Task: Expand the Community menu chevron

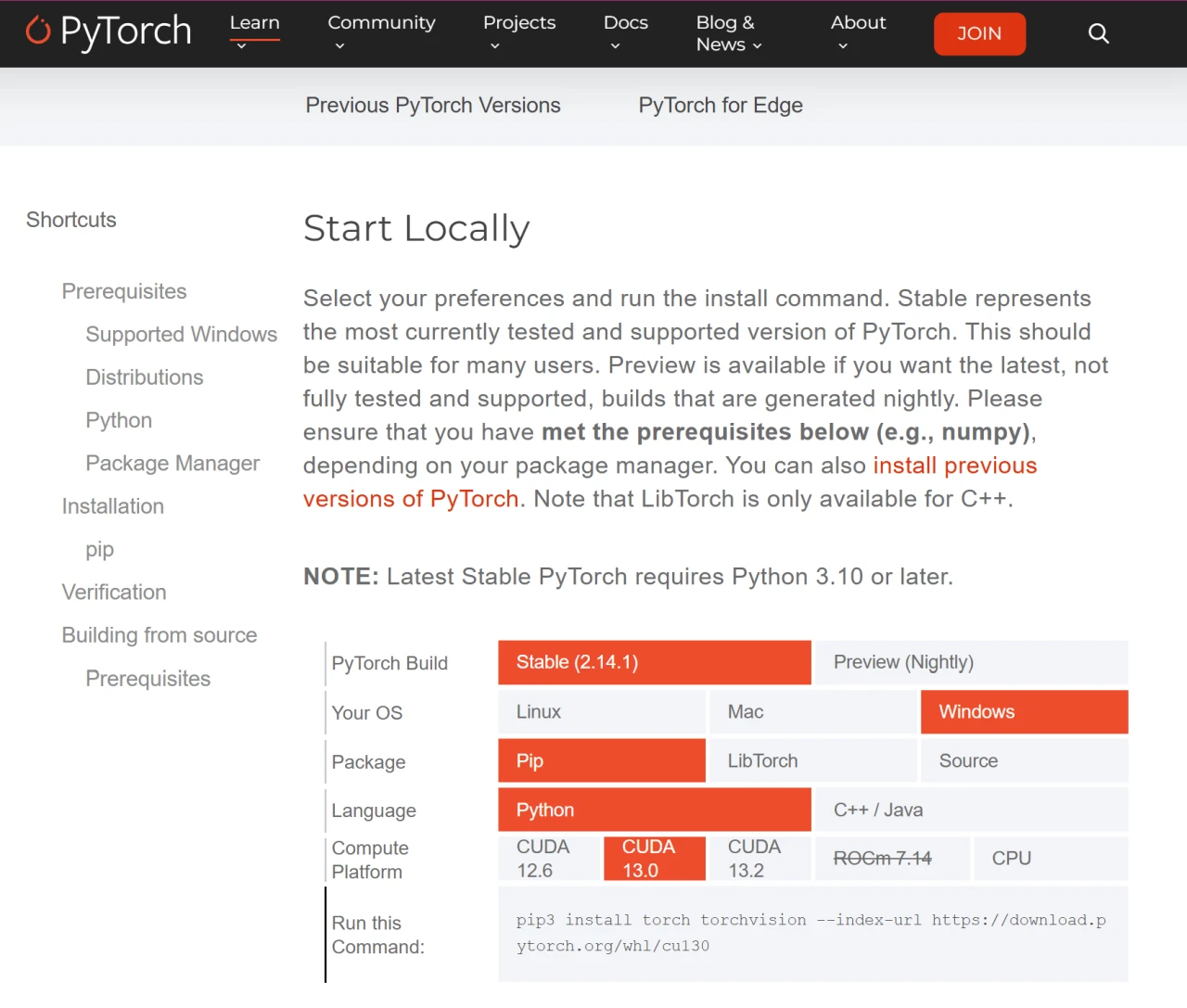Action: click(339, 45)
